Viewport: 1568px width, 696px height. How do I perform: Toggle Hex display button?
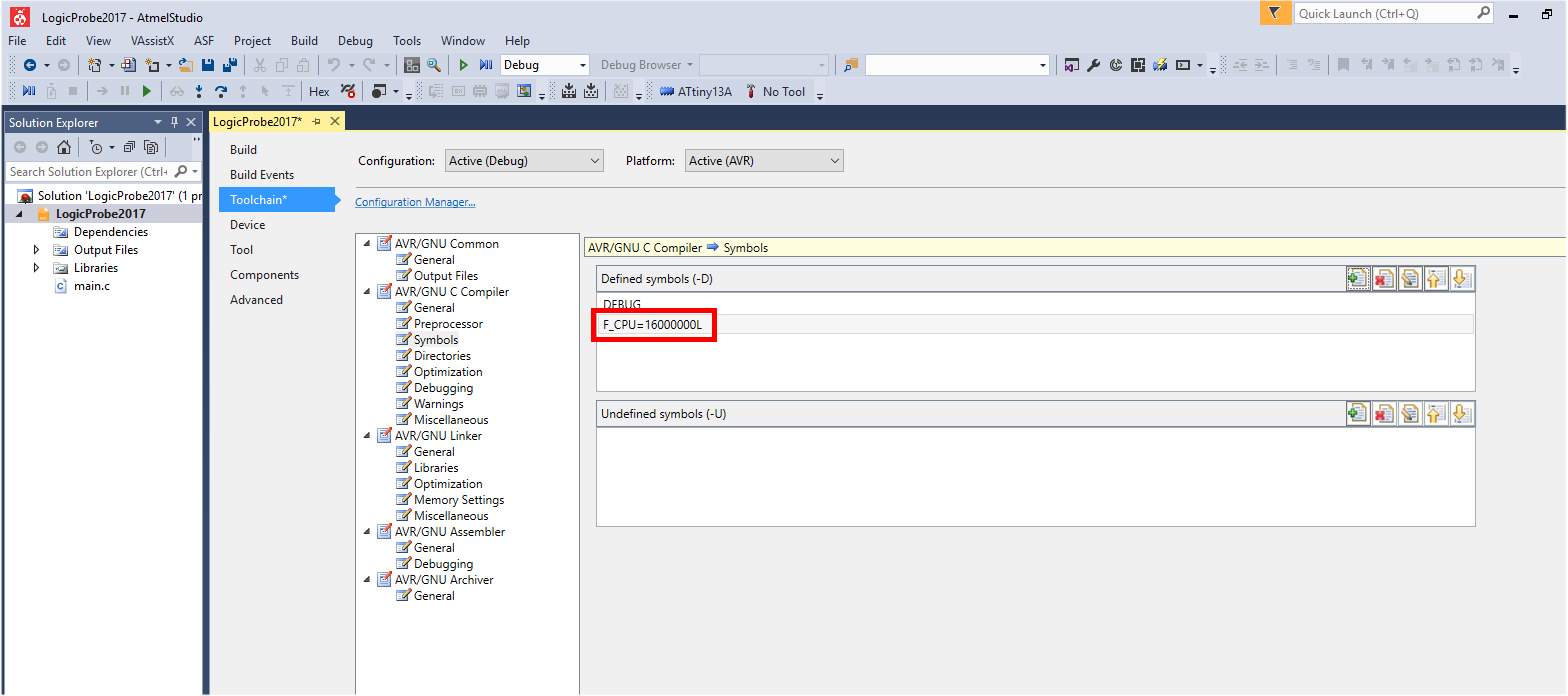tap(319, 92)
